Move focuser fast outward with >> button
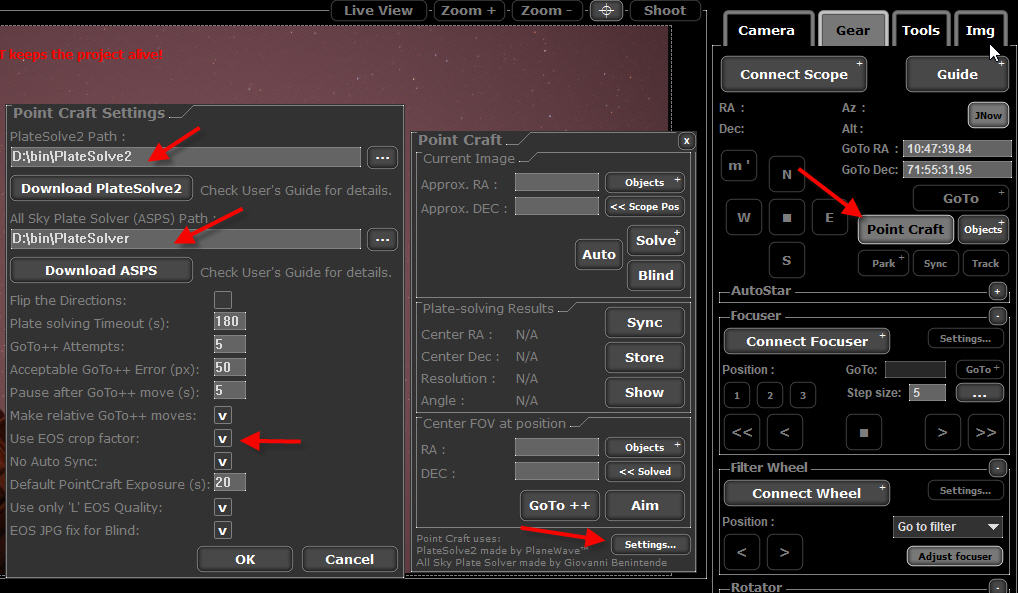Image resolution: width=1018 pixels, height=593 pixels. [985, 432]
